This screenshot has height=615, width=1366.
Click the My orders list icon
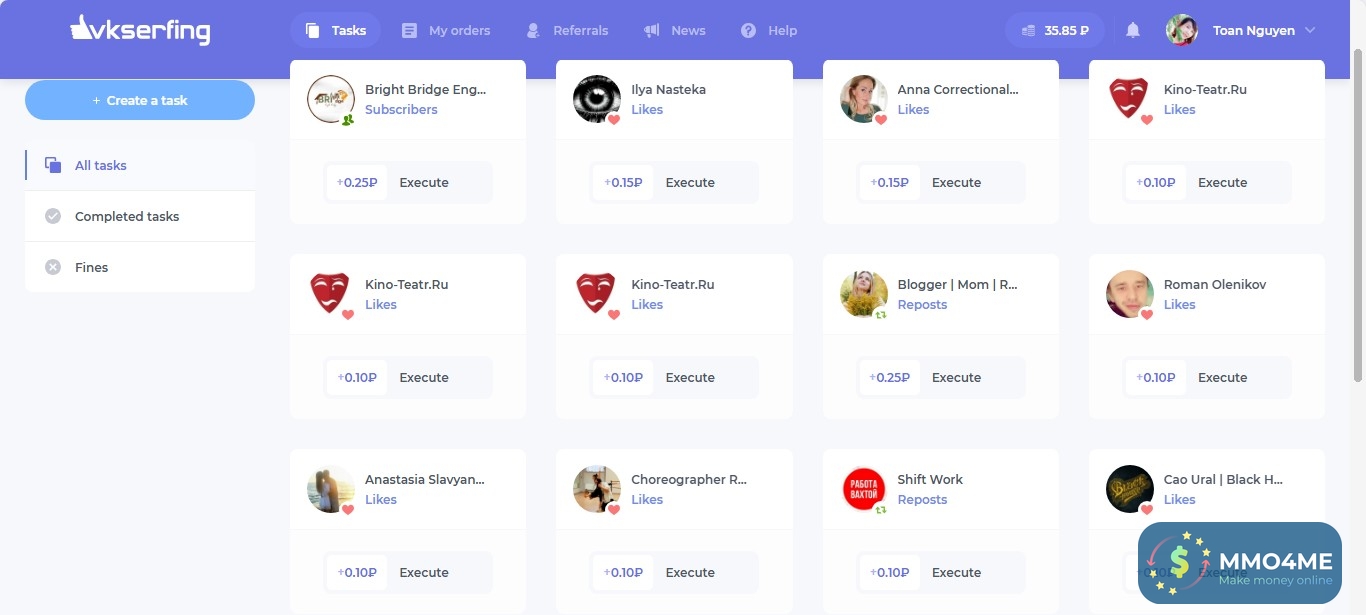(409, 30)
